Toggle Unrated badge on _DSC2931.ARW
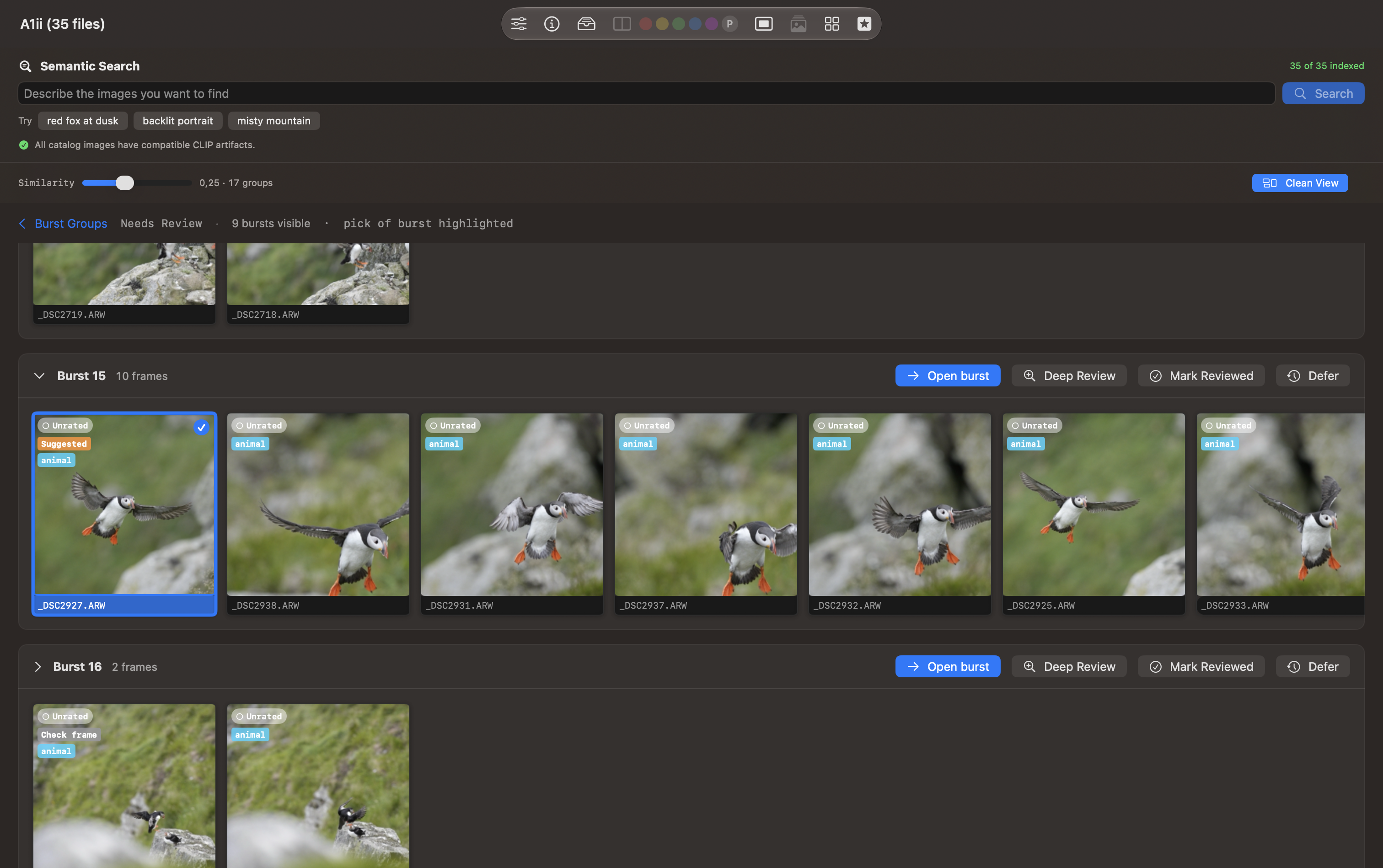1383x868 pixels. click(x=453, y=425)
